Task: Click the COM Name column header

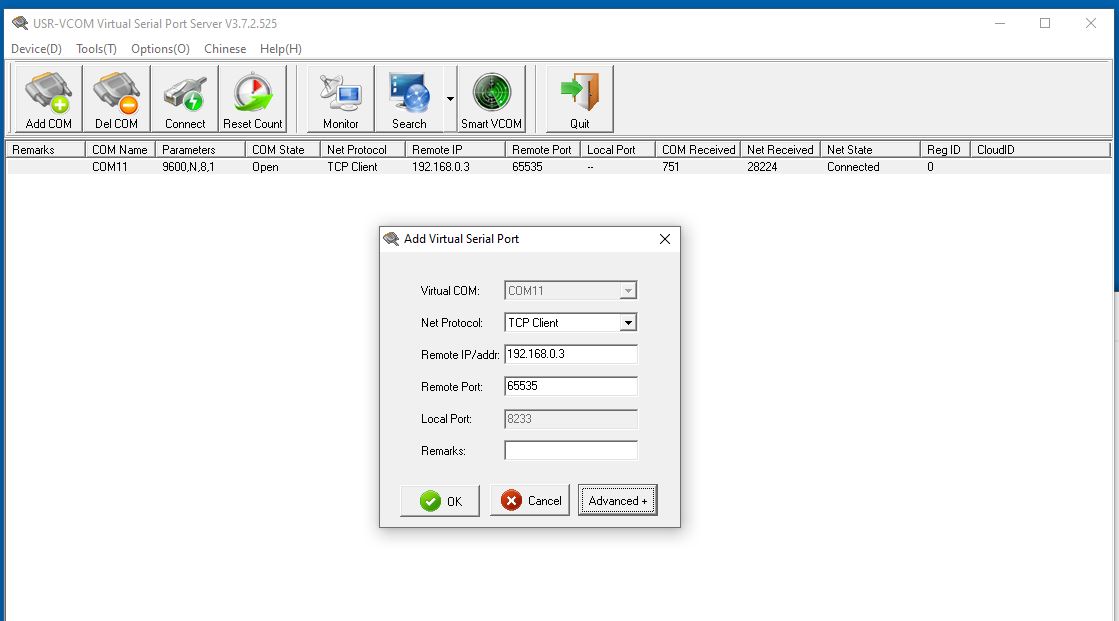Action: (x=120, y=150)
